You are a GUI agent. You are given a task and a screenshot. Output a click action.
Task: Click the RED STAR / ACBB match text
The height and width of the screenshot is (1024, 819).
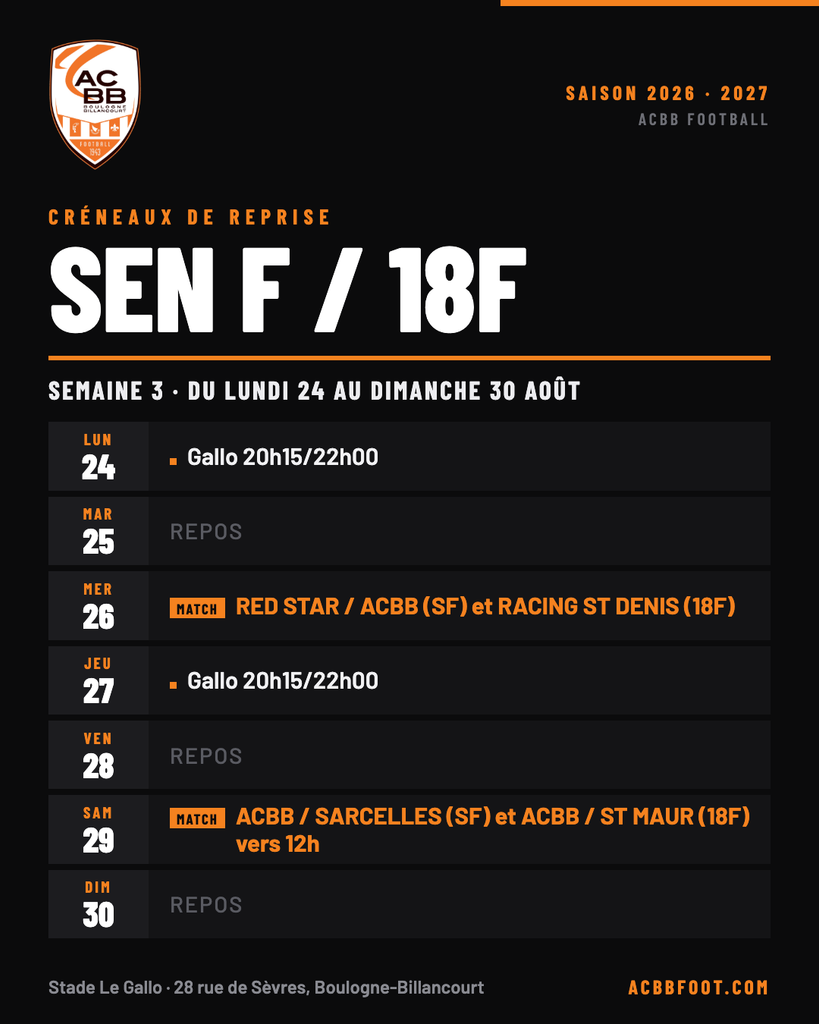485,607
